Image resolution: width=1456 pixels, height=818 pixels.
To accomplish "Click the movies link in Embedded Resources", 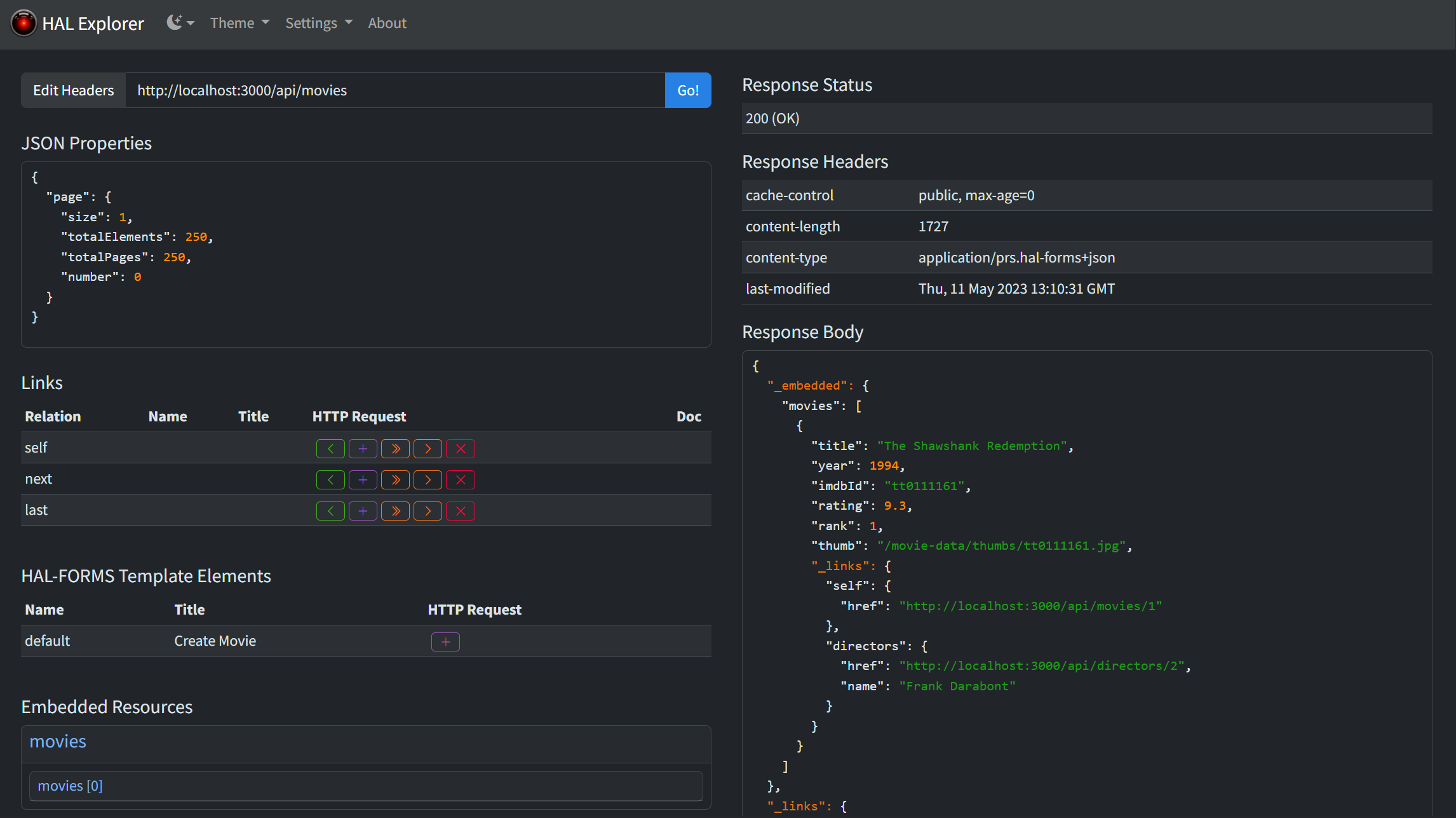I will [x=57, y=741].
